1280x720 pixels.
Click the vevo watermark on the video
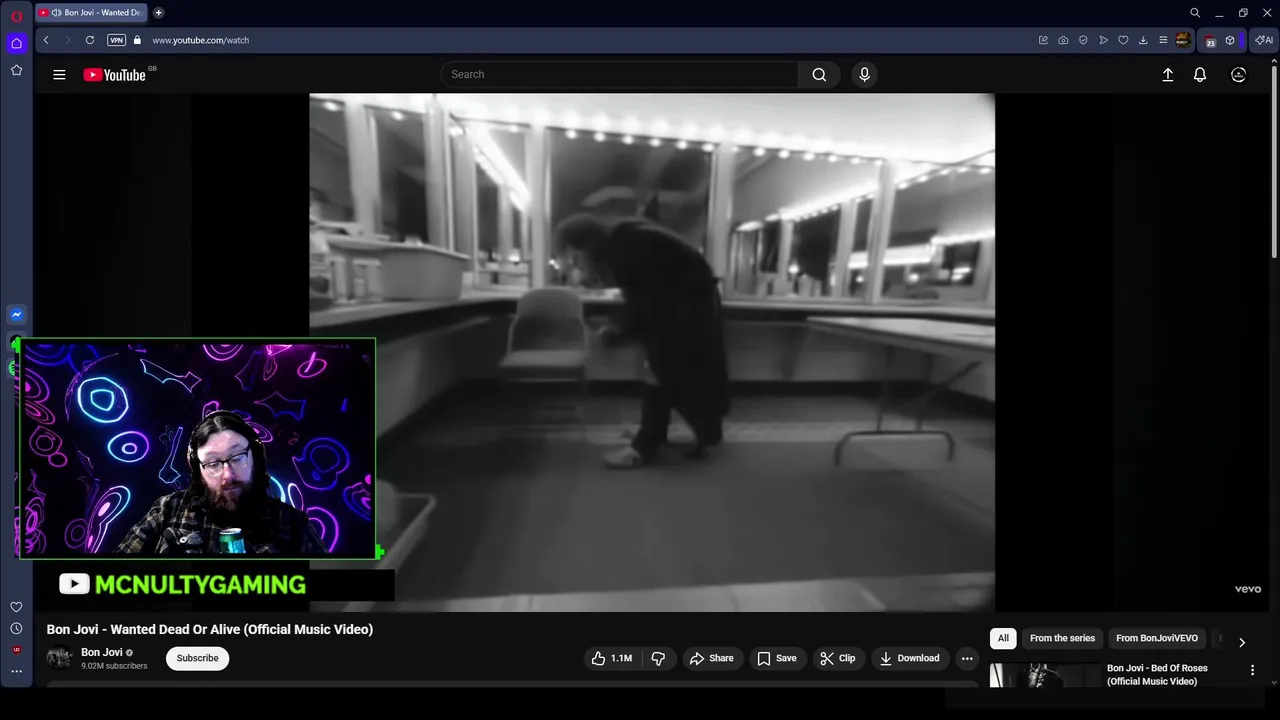[x=1248, y=589]
